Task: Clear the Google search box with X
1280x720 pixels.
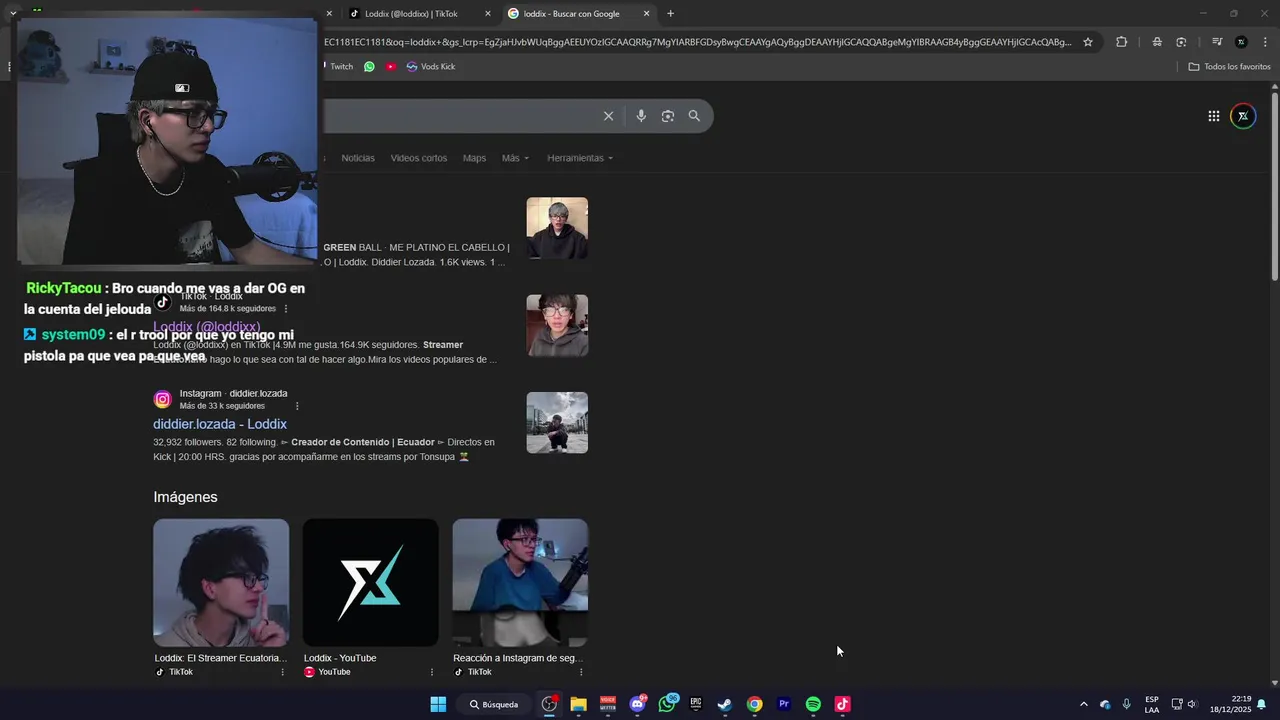Action: pyautogui.click(x=608, y=116)
